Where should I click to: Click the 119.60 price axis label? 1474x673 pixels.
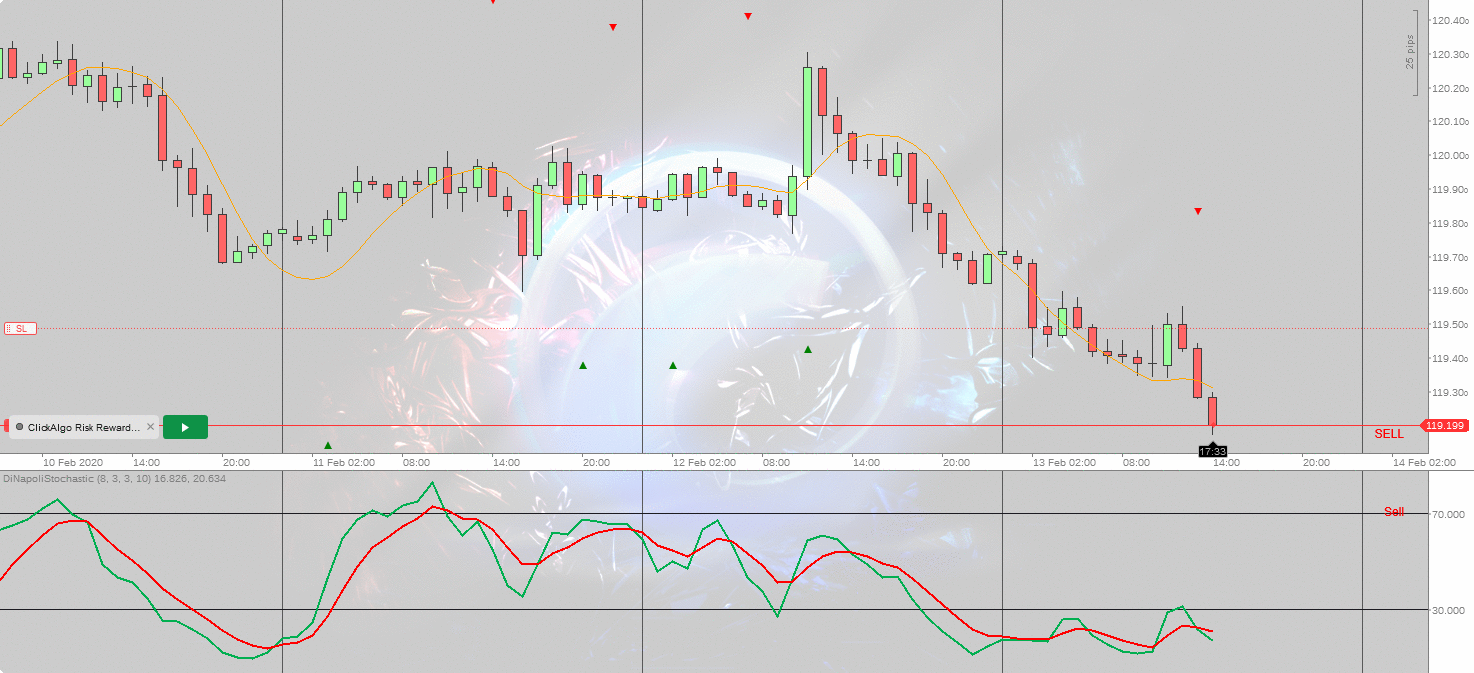coord(1449,291)
